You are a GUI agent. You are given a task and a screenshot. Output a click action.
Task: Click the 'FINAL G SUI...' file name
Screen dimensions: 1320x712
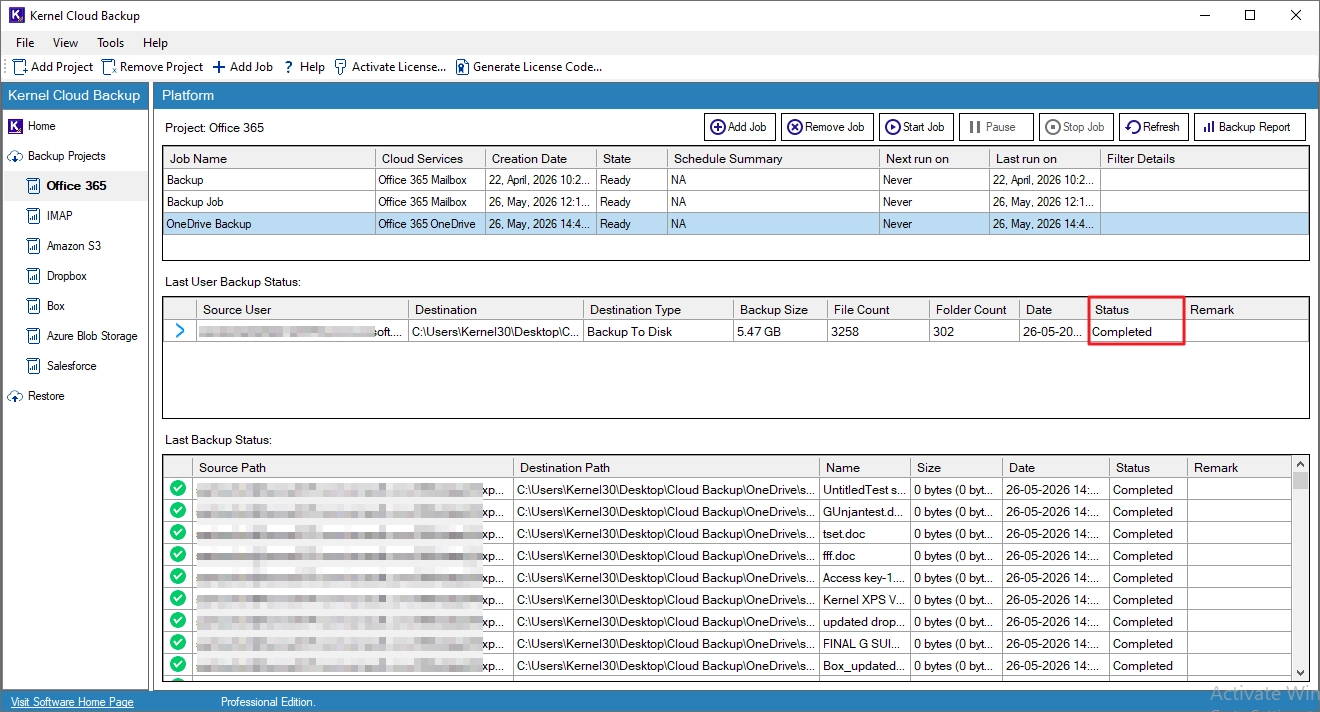tap(864, 644)
